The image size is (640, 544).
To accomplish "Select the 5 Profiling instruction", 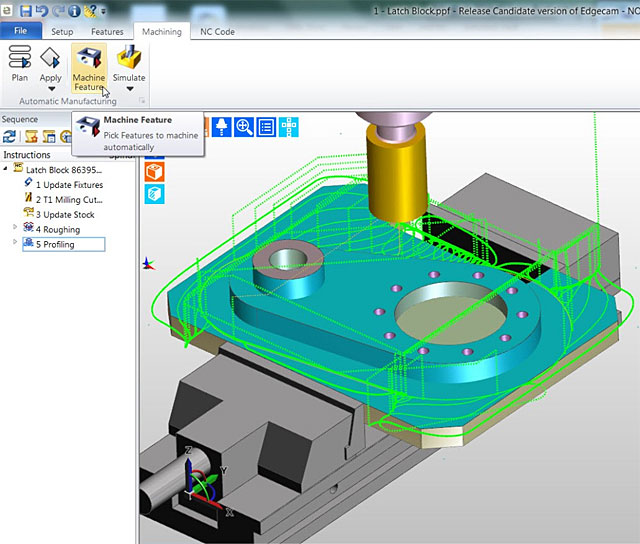I will 64,244.
